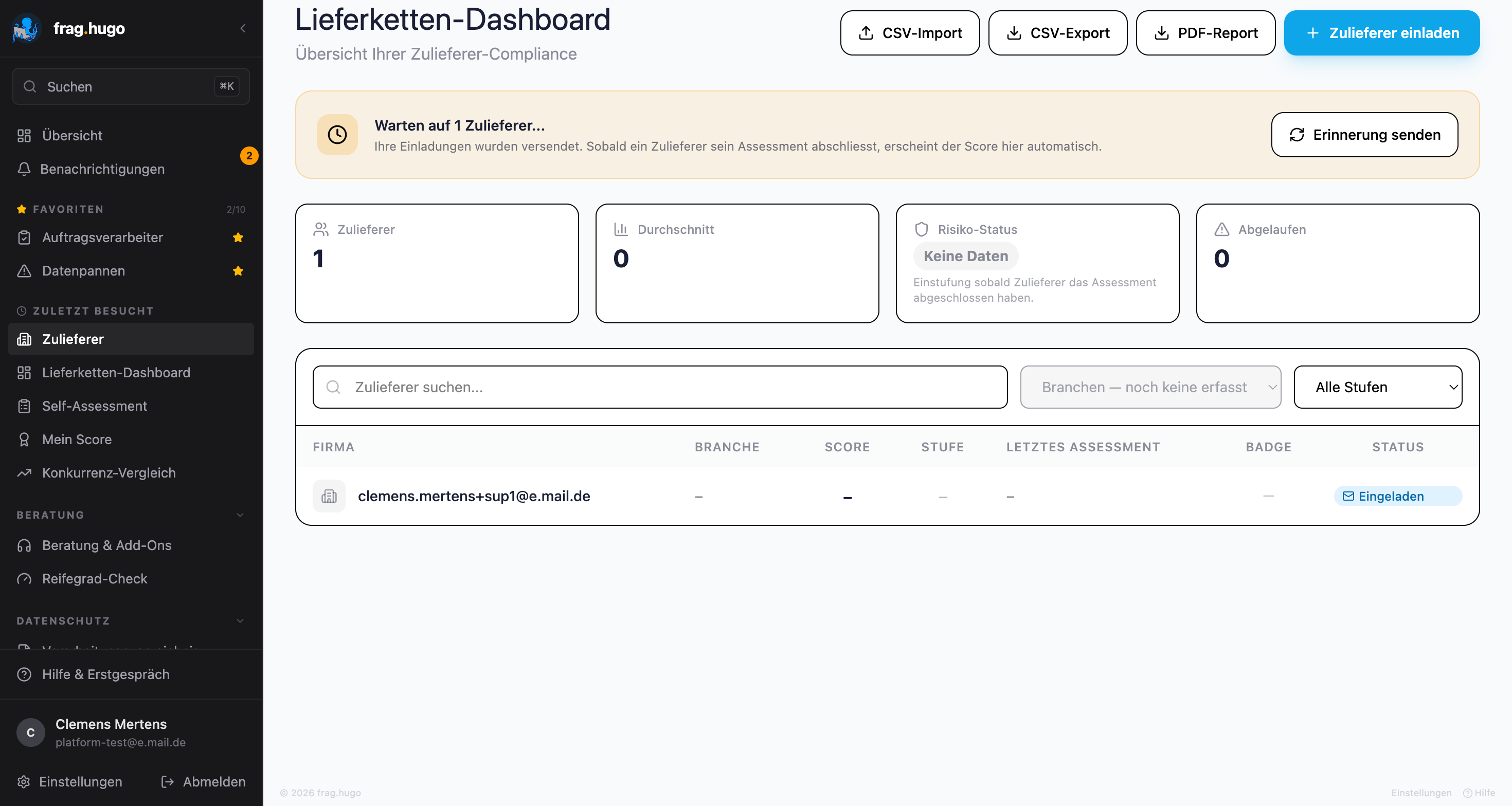Open the Branchen filter dropdown
Image resolution: width=1512 pixels, height=806 pixels.
(x=1150, y=387)
